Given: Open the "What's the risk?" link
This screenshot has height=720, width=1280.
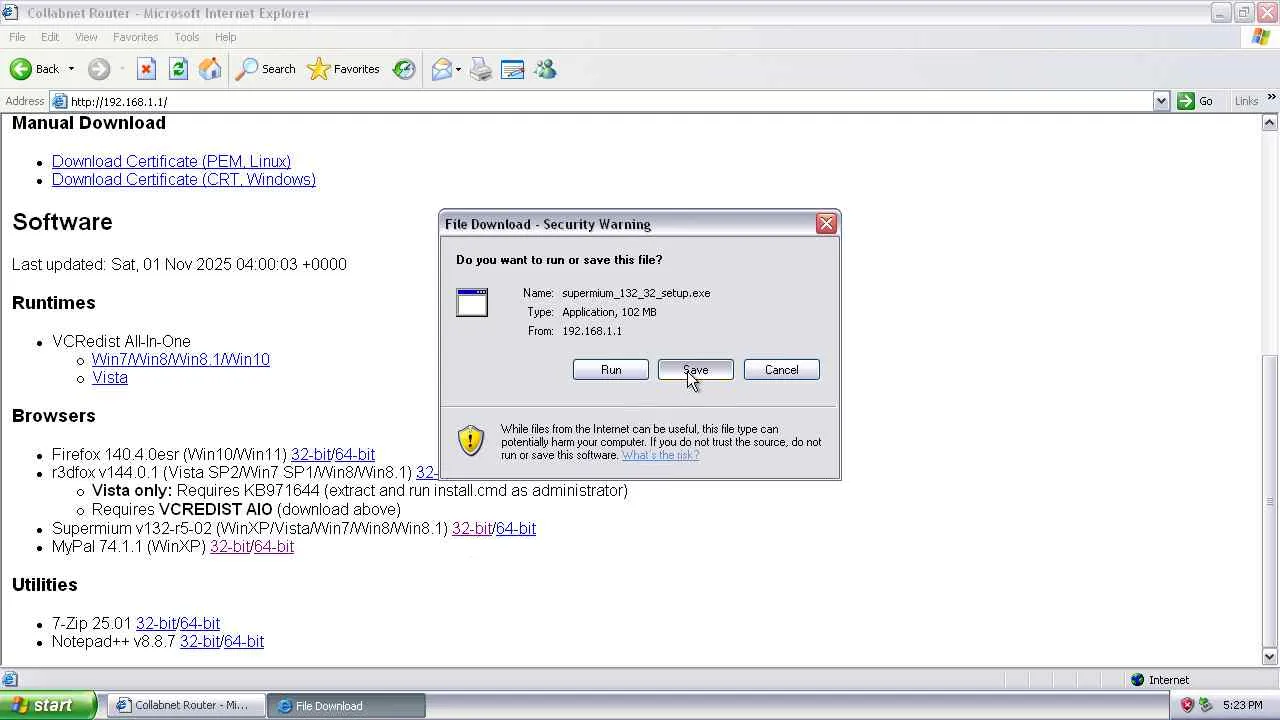Looking at the screenshot, I should click(660, 455).
